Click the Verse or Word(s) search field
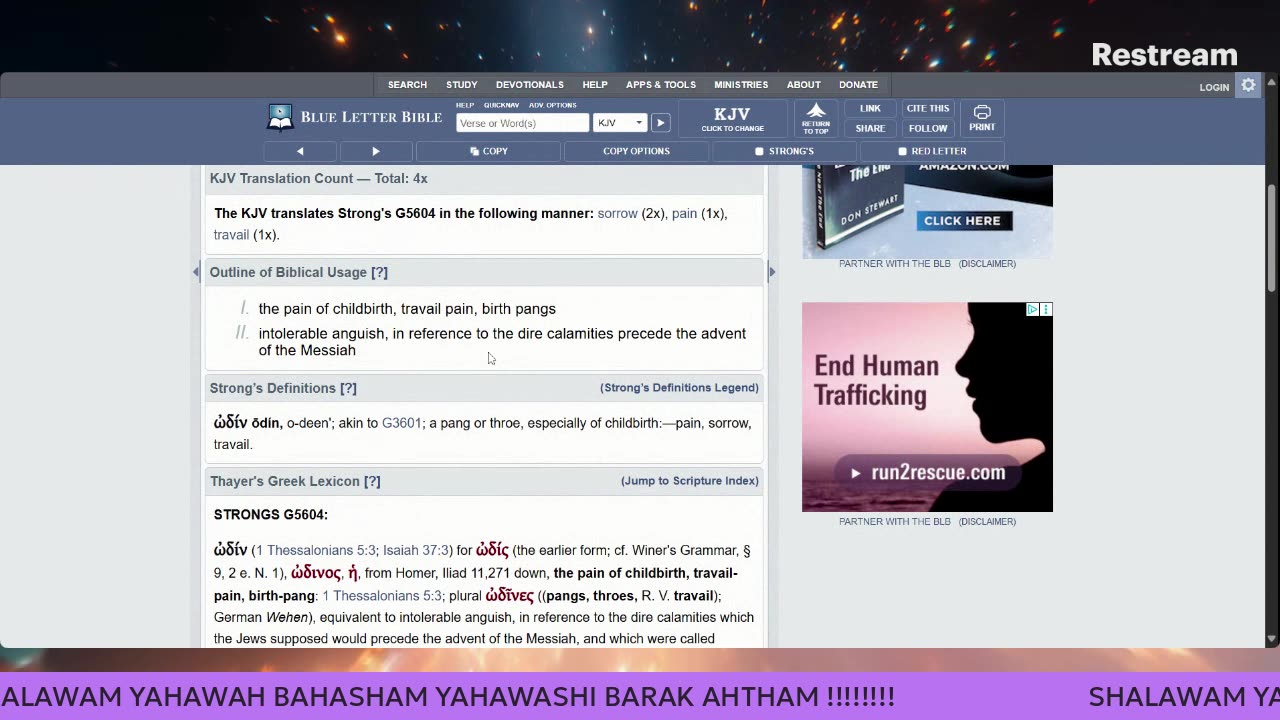The width and height of the screenshot is (1280, 720). pos(522,123)
